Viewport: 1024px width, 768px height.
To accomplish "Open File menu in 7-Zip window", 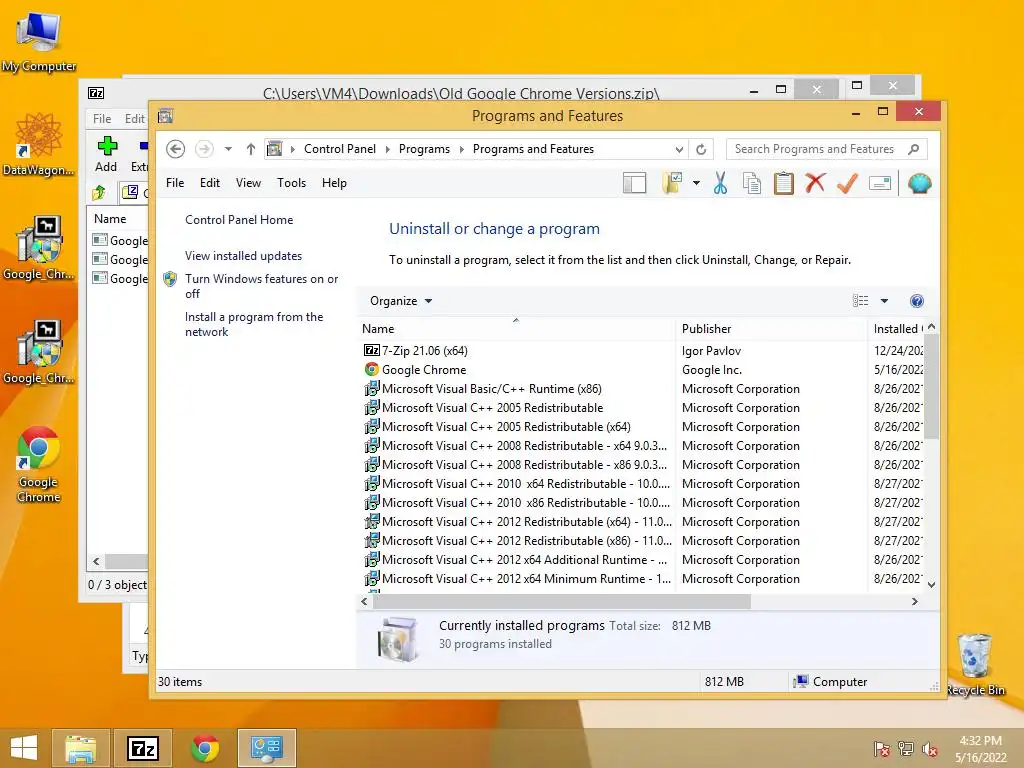I will pos(102,118).
